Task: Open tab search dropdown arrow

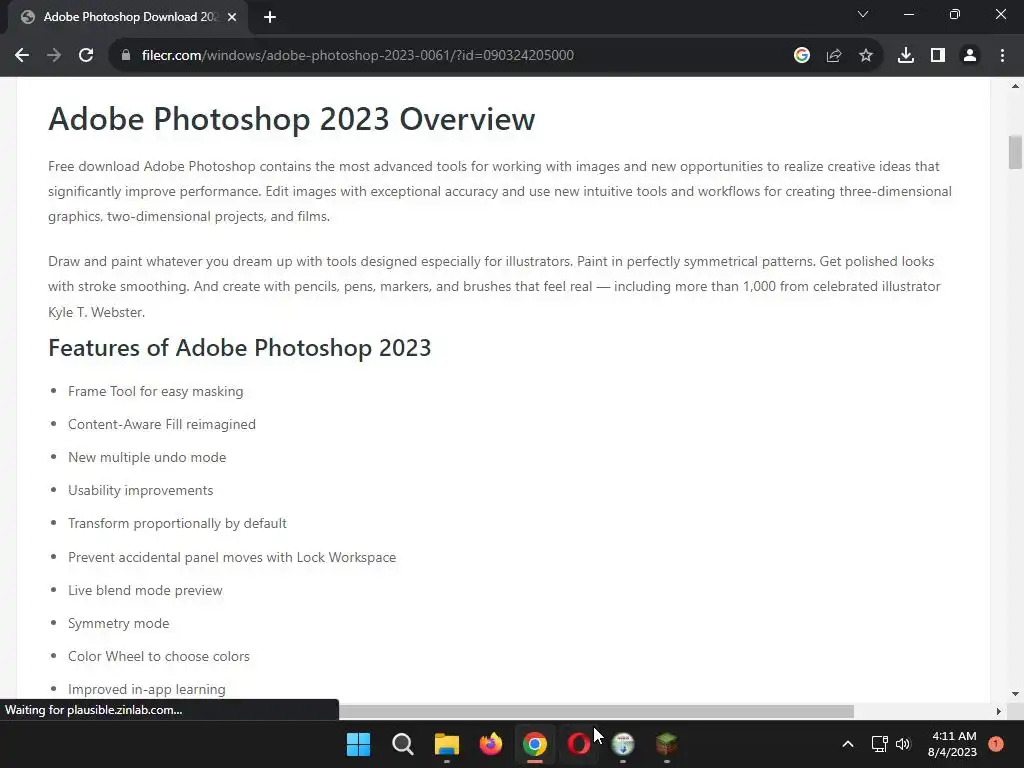Action: coord(863,14)
